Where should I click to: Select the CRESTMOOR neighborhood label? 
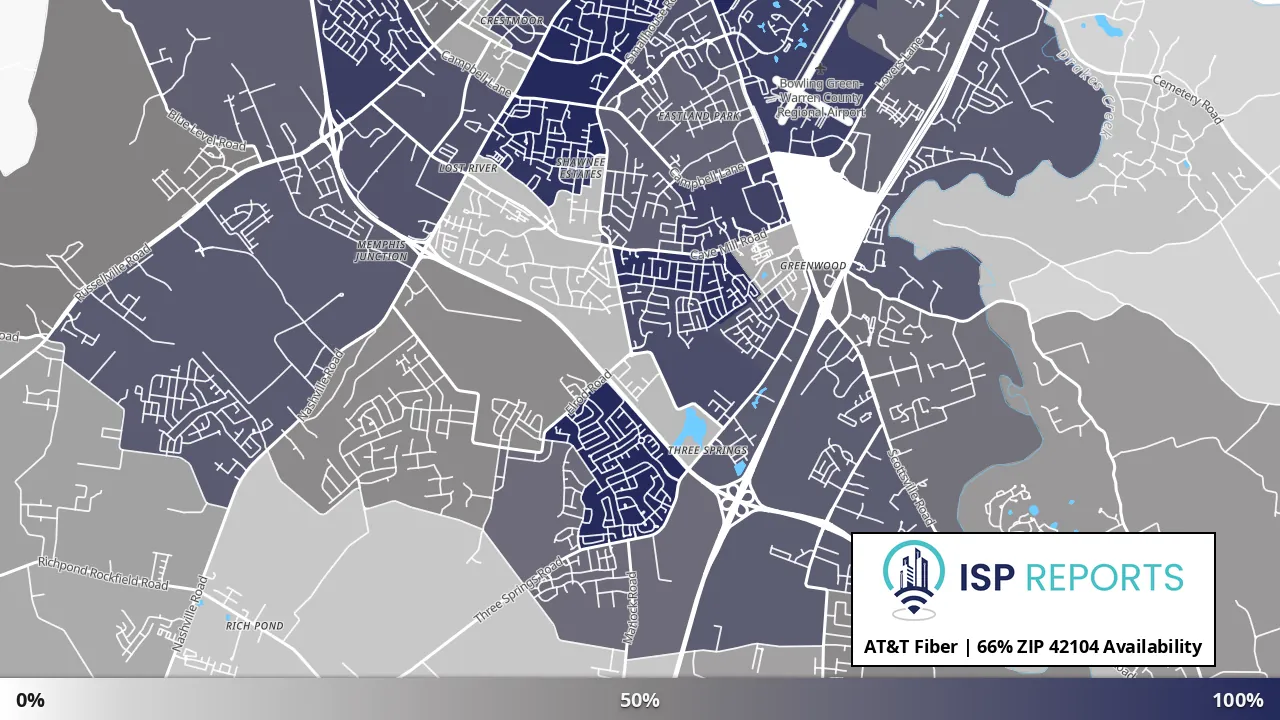click(x=511, y=20)
